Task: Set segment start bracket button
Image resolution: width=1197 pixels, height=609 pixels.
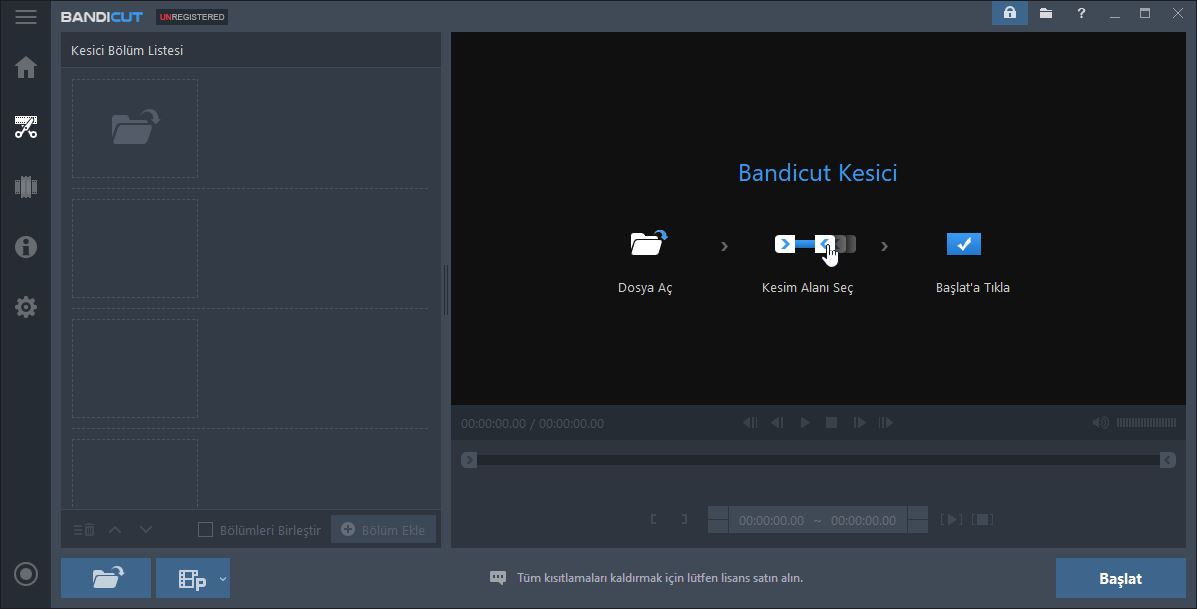Action: [654, 520]
